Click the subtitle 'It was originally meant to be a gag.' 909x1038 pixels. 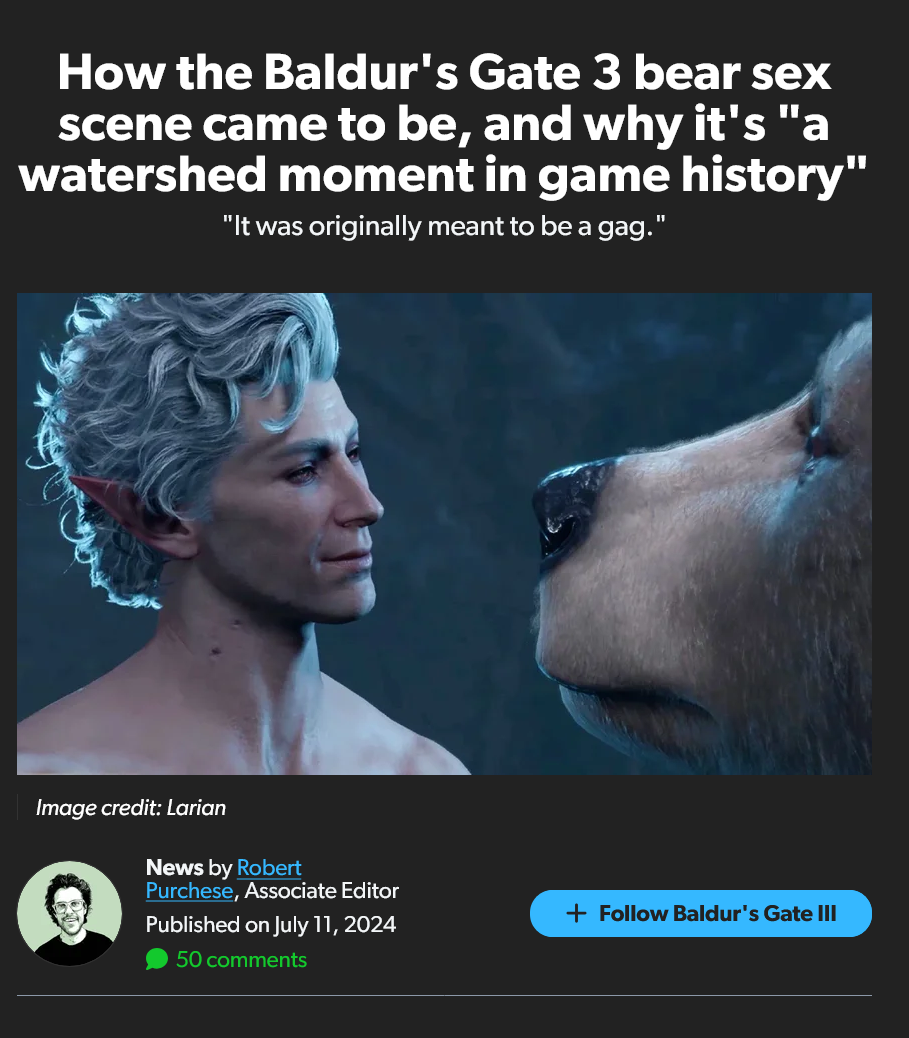pos(444,226)
